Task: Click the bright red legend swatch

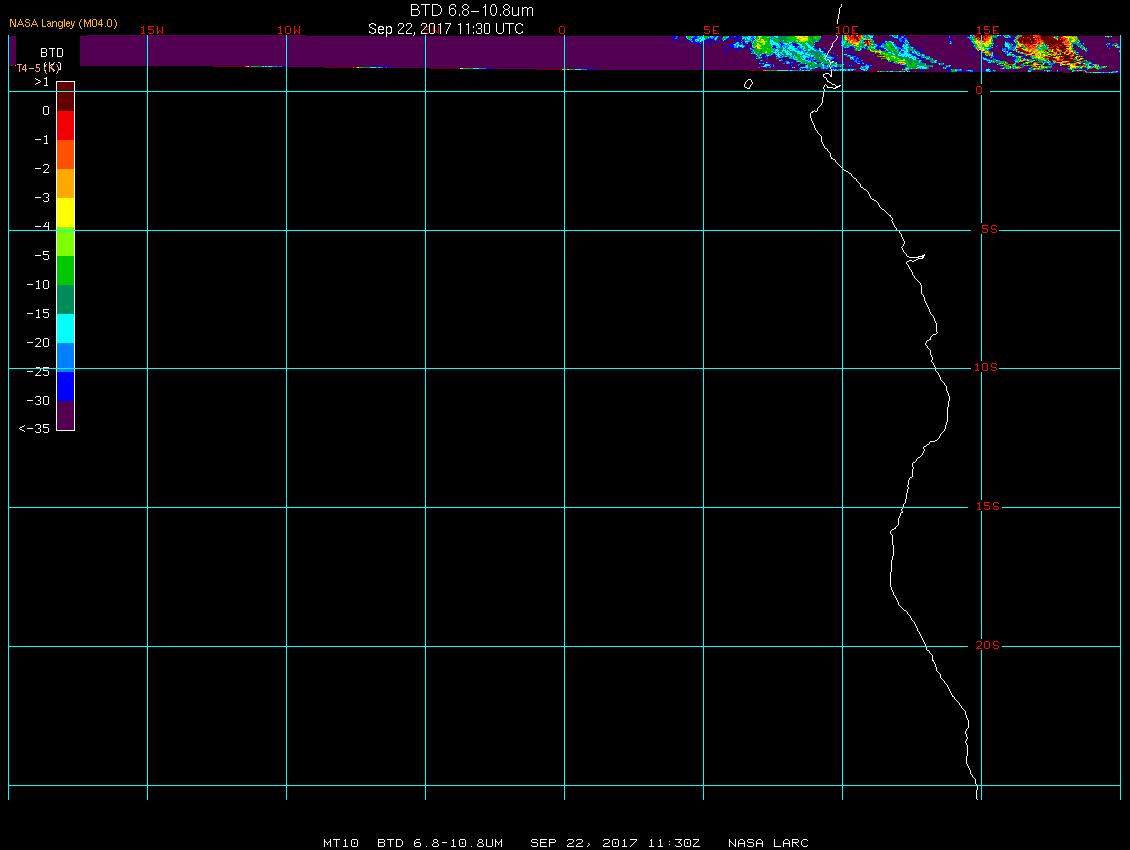Action: coord(66,125)
